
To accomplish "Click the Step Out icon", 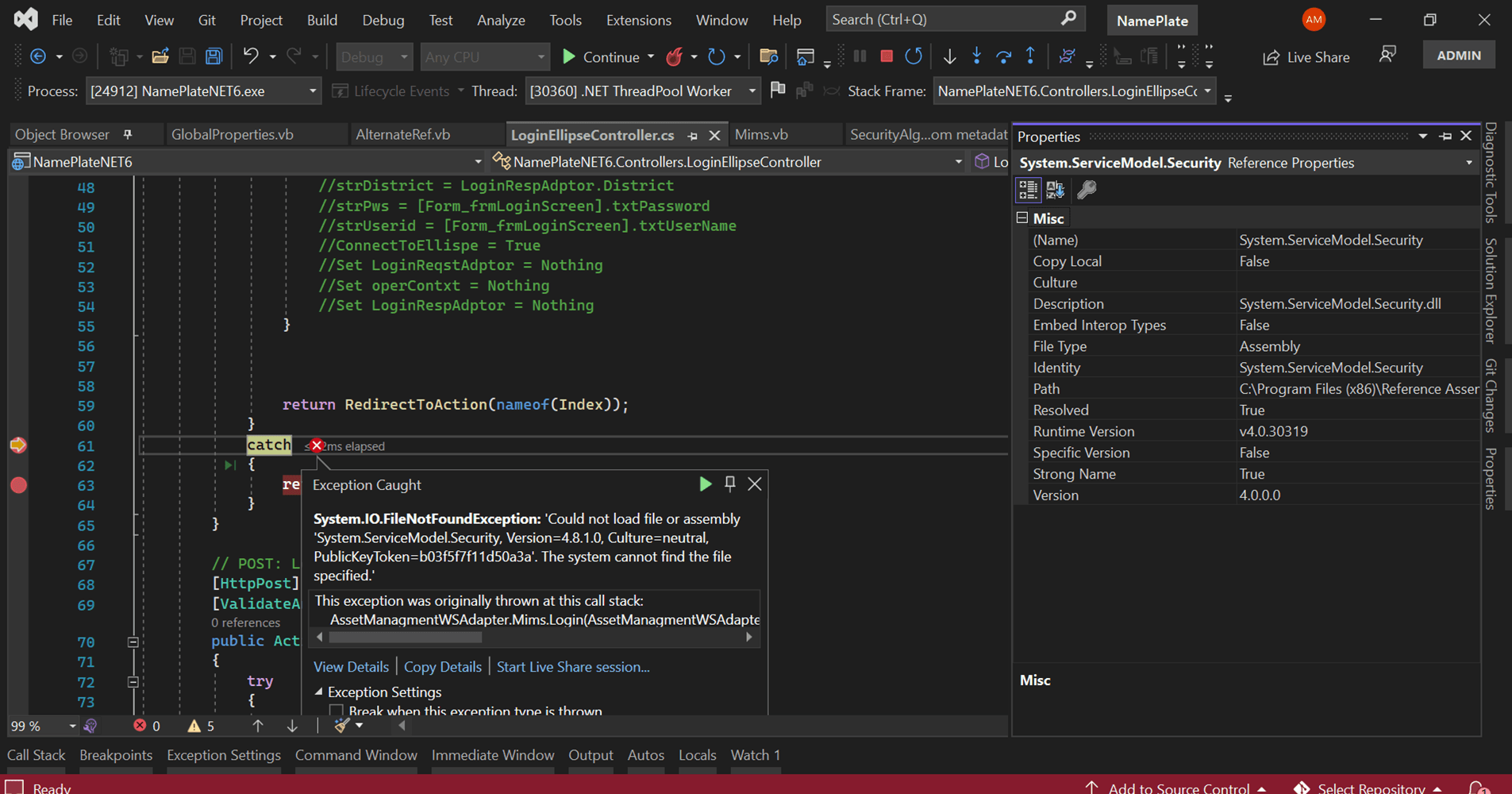I will (1031, 56).
